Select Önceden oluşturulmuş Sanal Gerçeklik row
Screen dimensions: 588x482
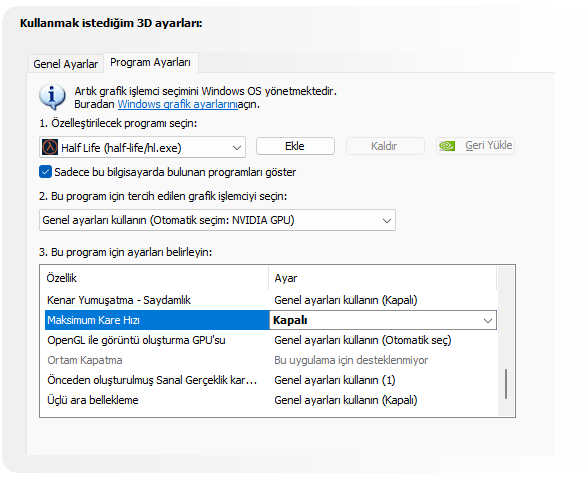pyautogui.click(x=270, y=380)
